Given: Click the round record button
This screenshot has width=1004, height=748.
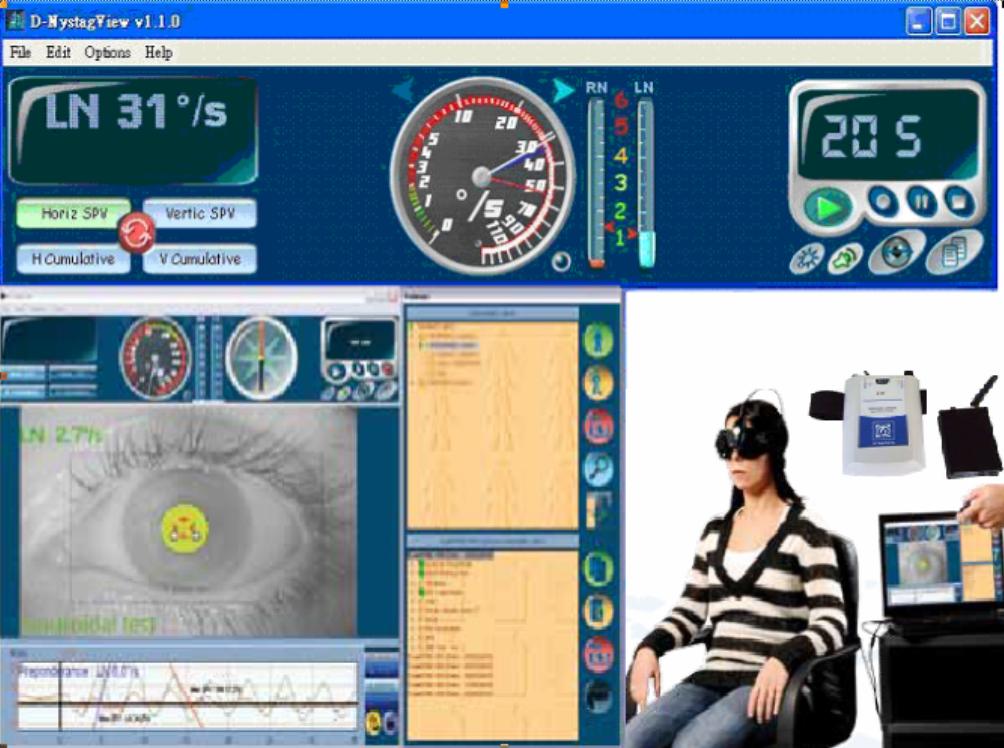Looking at the screenshot, I should (x=881, y=200).
